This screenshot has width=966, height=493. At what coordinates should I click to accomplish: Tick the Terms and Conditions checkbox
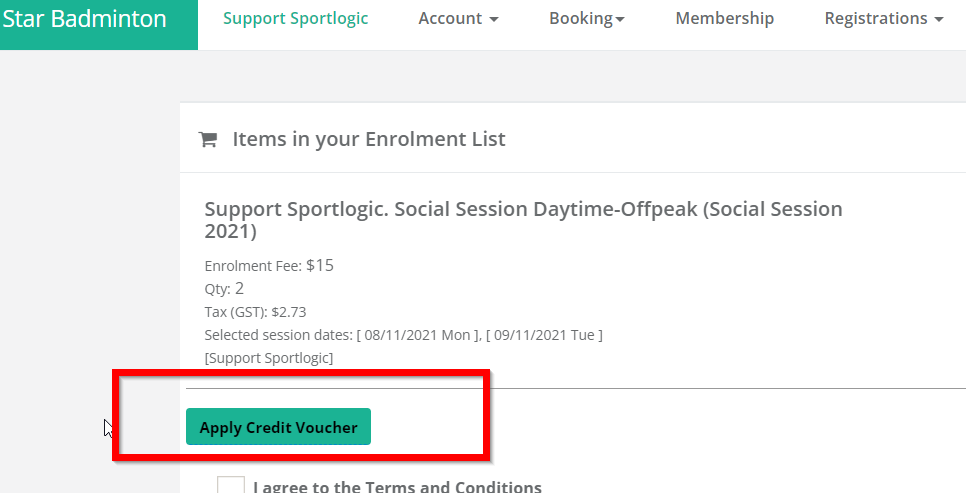[230, 485]
